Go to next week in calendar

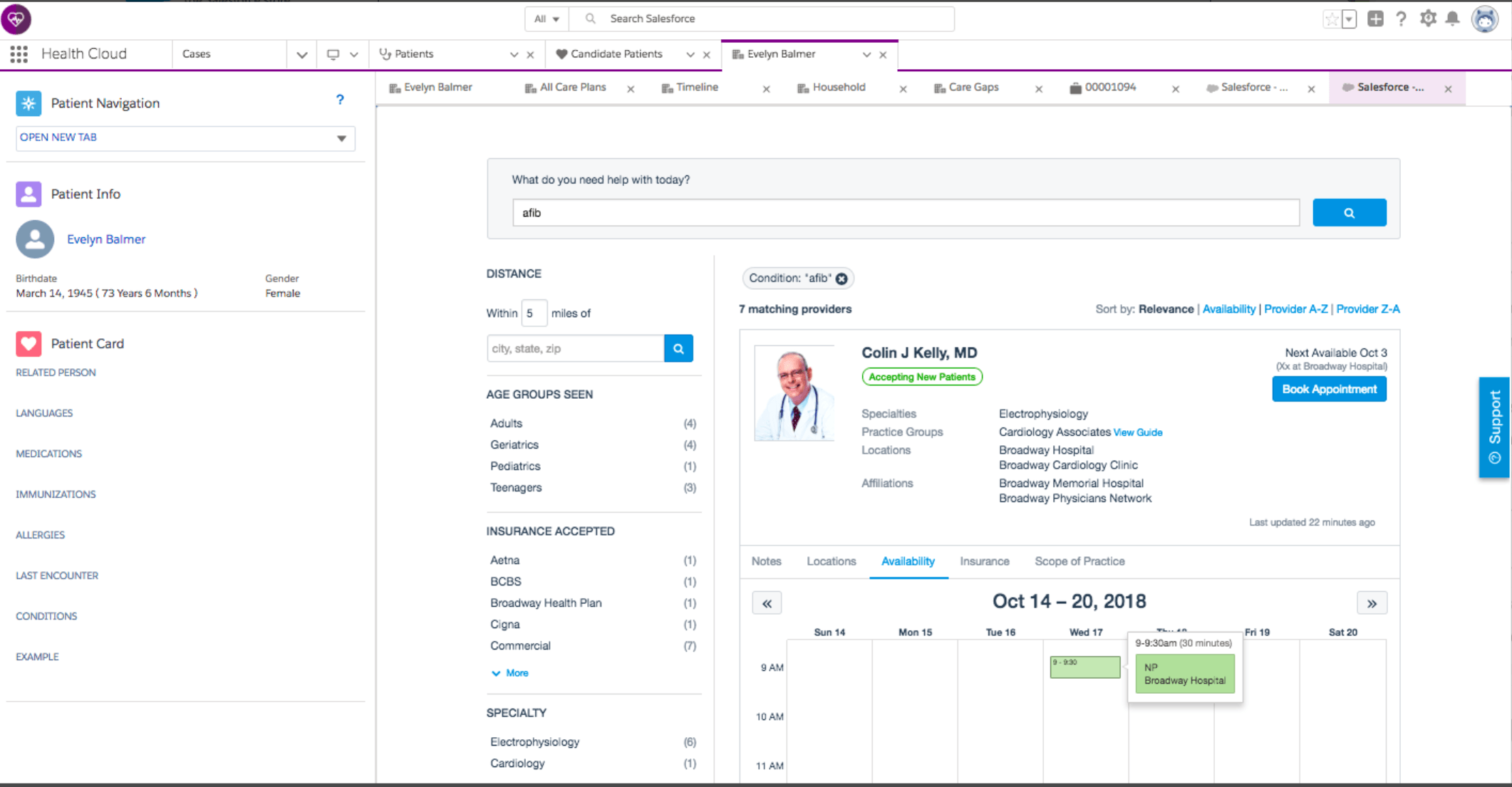point(1372,603)
